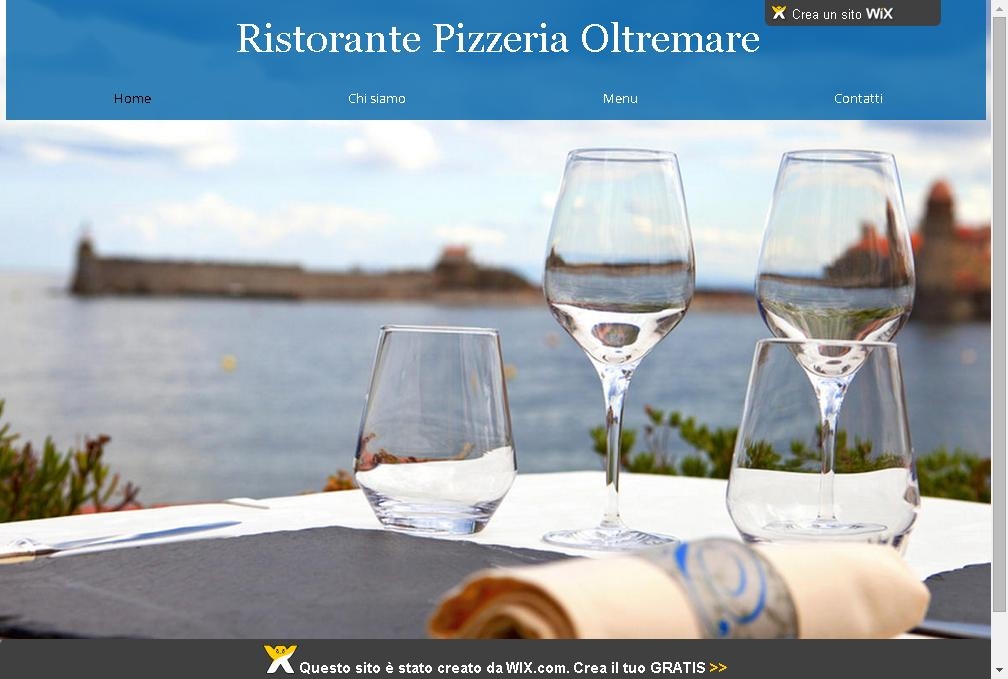Click the scrollbar up arrow
Viewport: 1008px width, 679px height.
tap(1000, 6)
